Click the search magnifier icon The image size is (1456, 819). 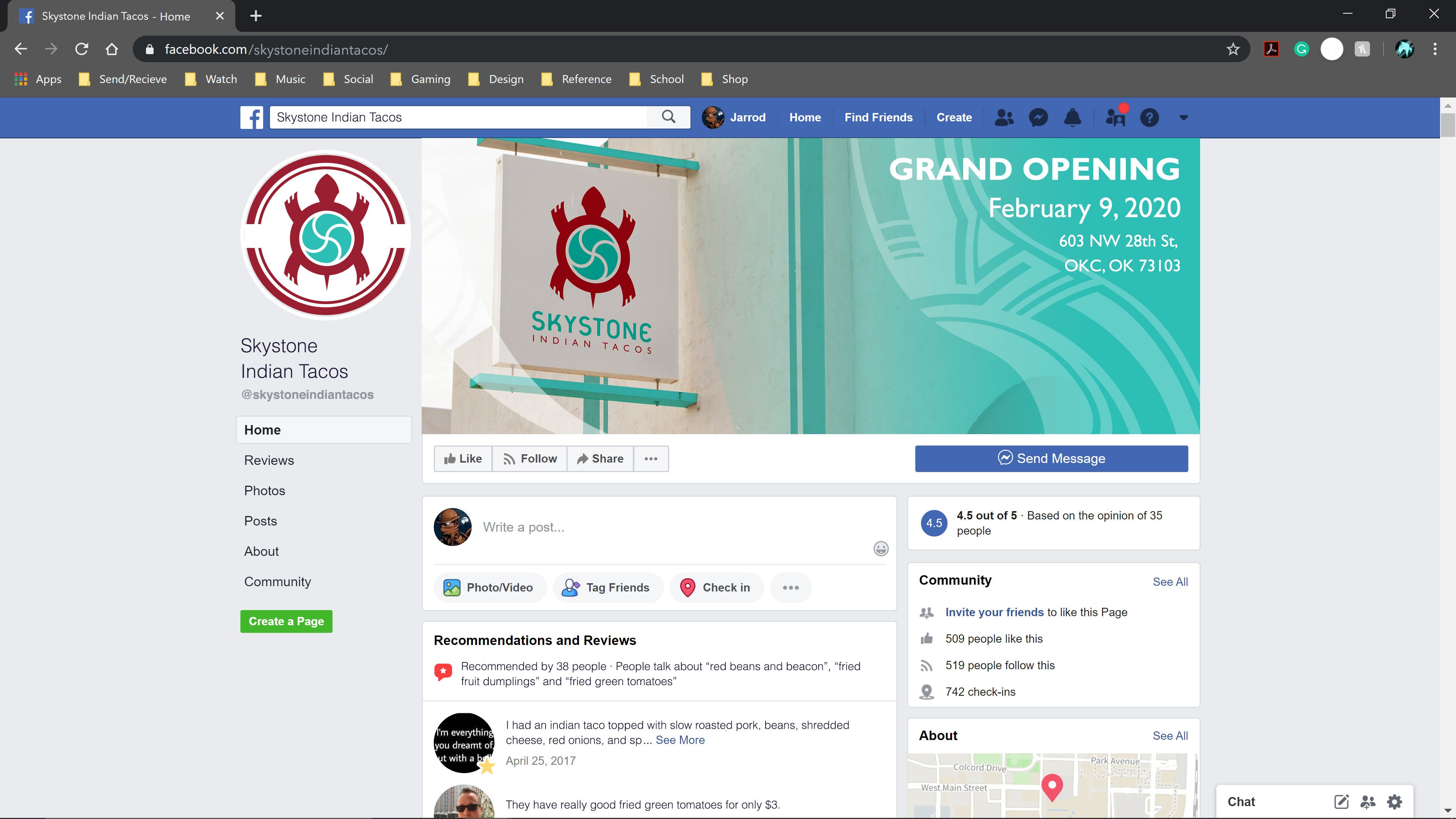point(668,117)
